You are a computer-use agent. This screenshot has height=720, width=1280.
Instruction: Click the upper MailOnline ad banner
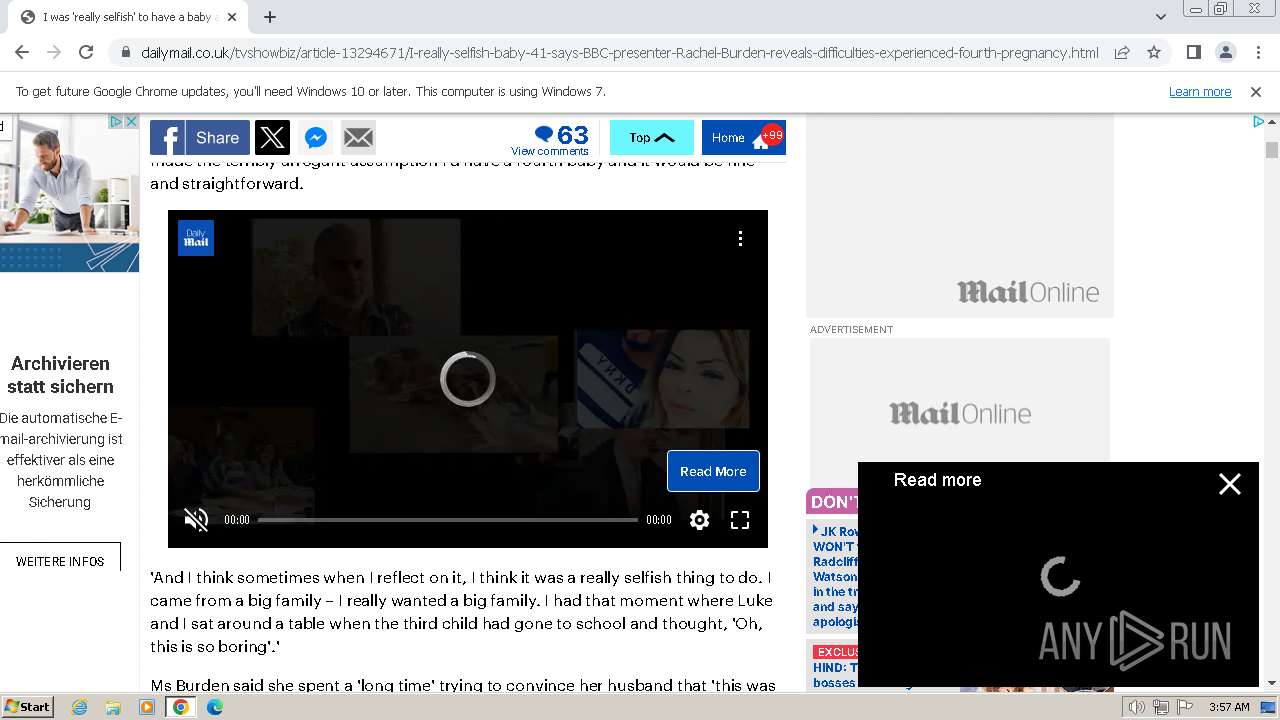click(x=960, y=215)
